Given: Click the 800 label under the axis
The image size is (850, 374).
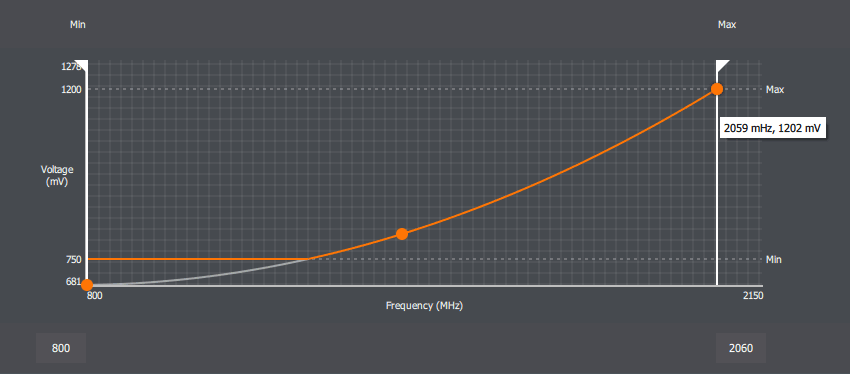Looking at the screenshot, I should coord(94,295).
